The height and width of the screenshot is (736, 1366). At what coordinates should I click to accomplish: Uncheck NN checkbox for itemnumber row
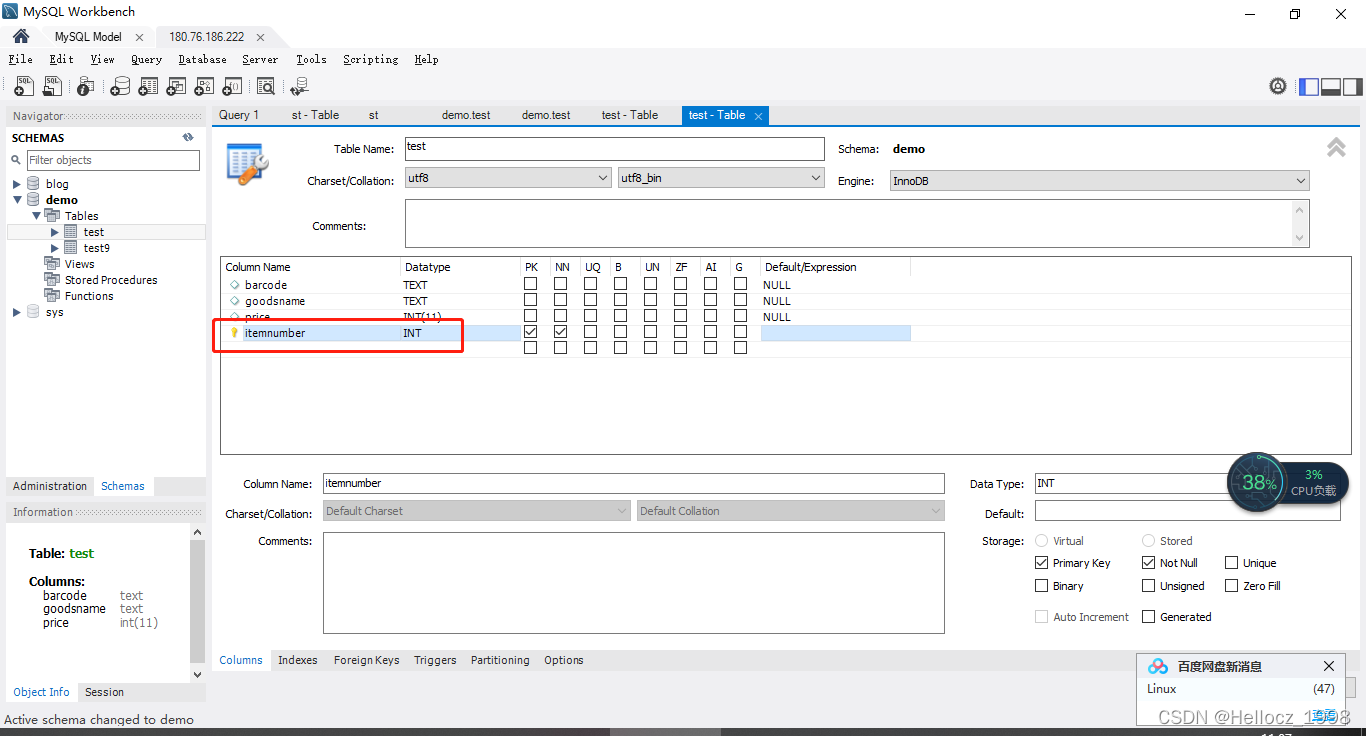(560, 332)
